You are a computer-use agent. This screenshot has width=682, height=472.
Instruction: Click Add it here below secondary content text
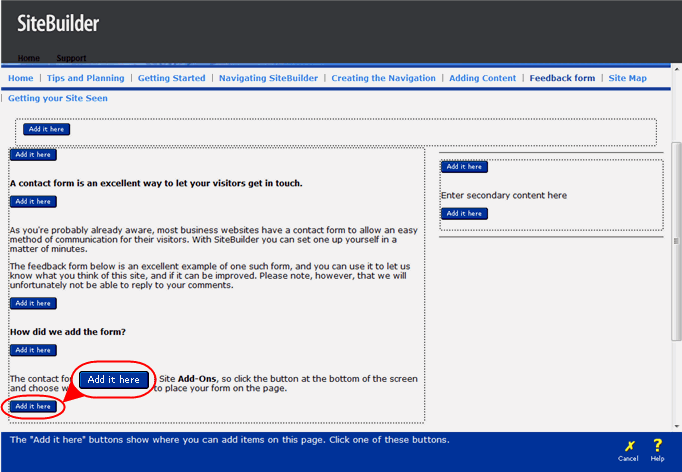(x=464, y=214)
